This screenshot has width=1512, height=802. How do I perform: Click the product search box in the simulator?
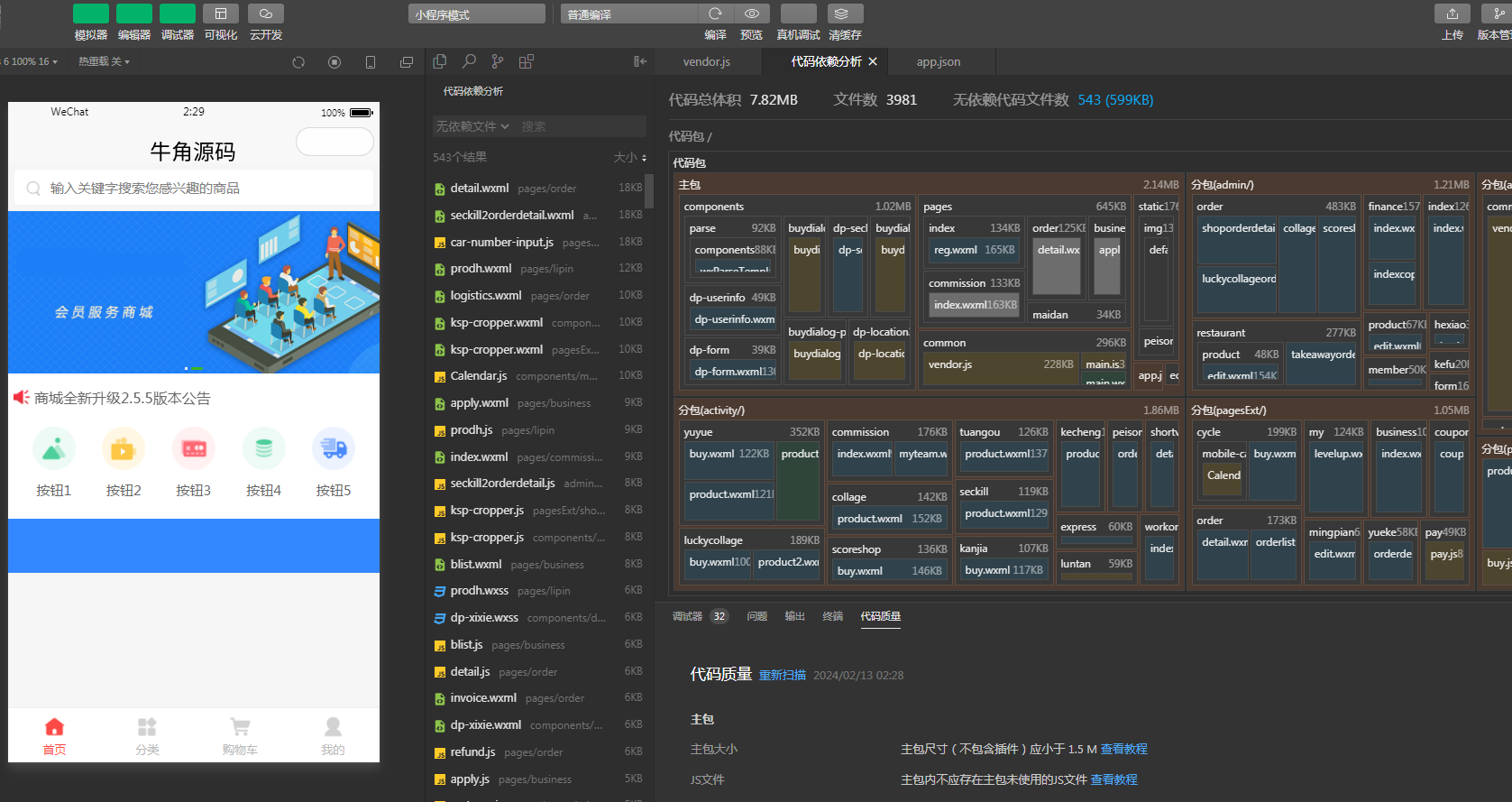(x=194, y=189)
